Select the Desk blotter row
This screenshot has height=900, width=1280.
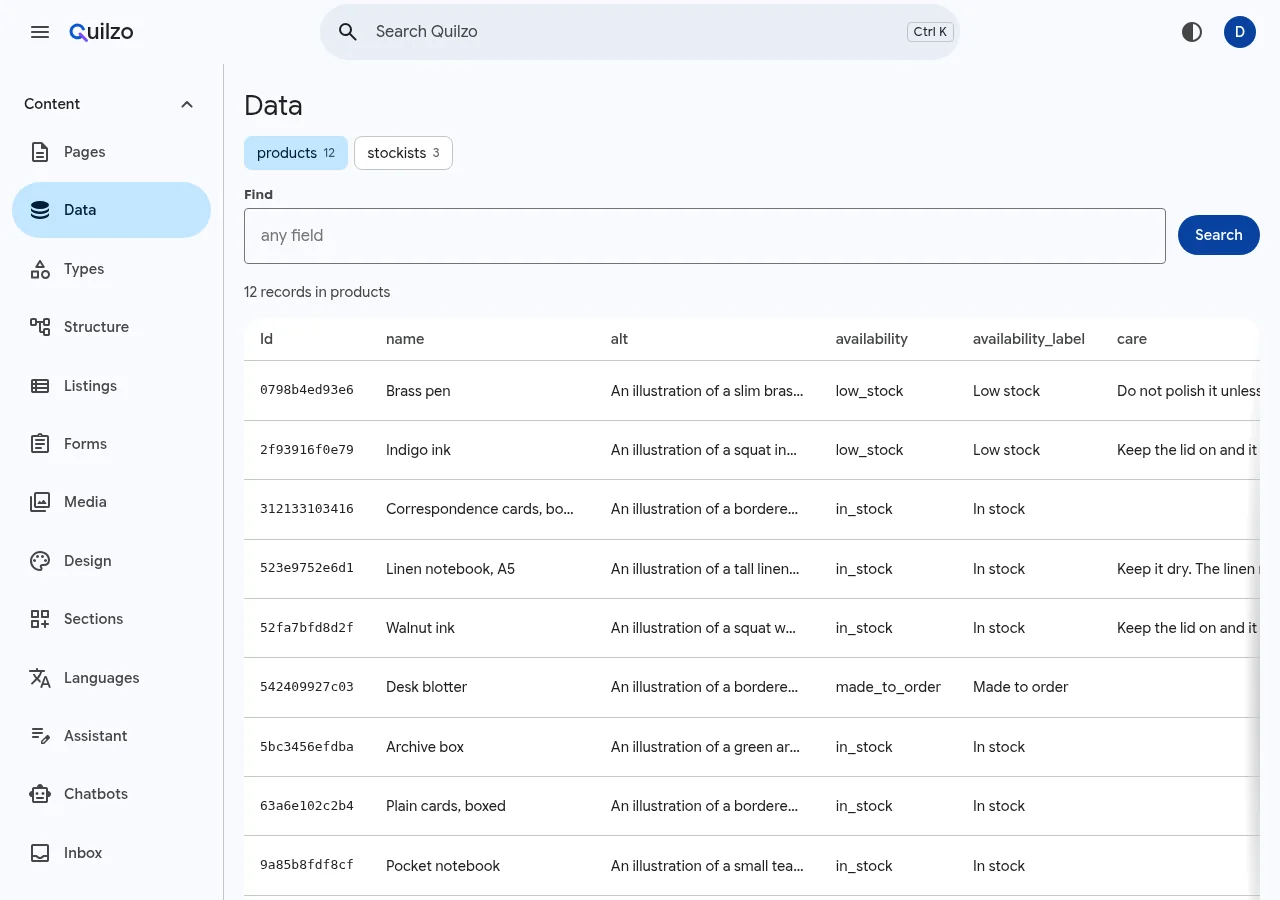pos(752,687)
